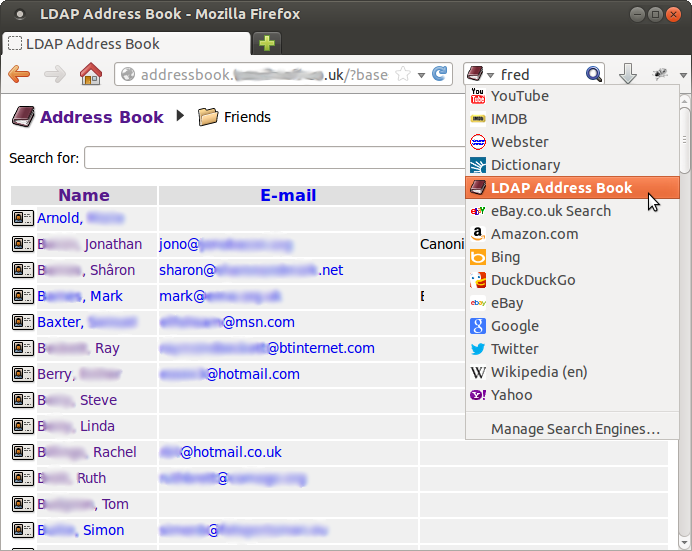Image resolution: width=692 pixels, height=551 pixels.
Task: Click the jono@ email address link
Action: (x=226, y=244)
